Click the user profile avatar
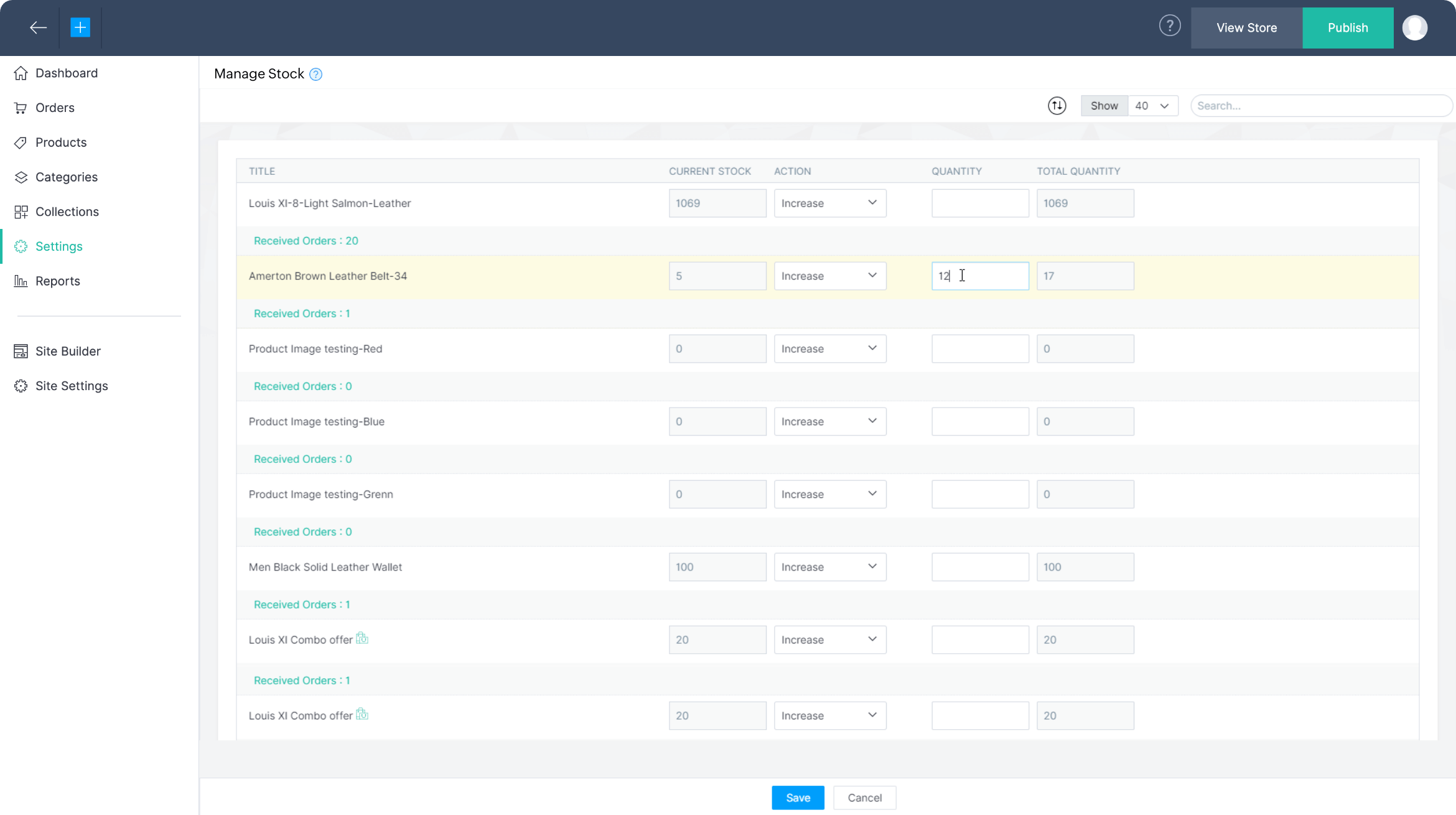 1414,27
